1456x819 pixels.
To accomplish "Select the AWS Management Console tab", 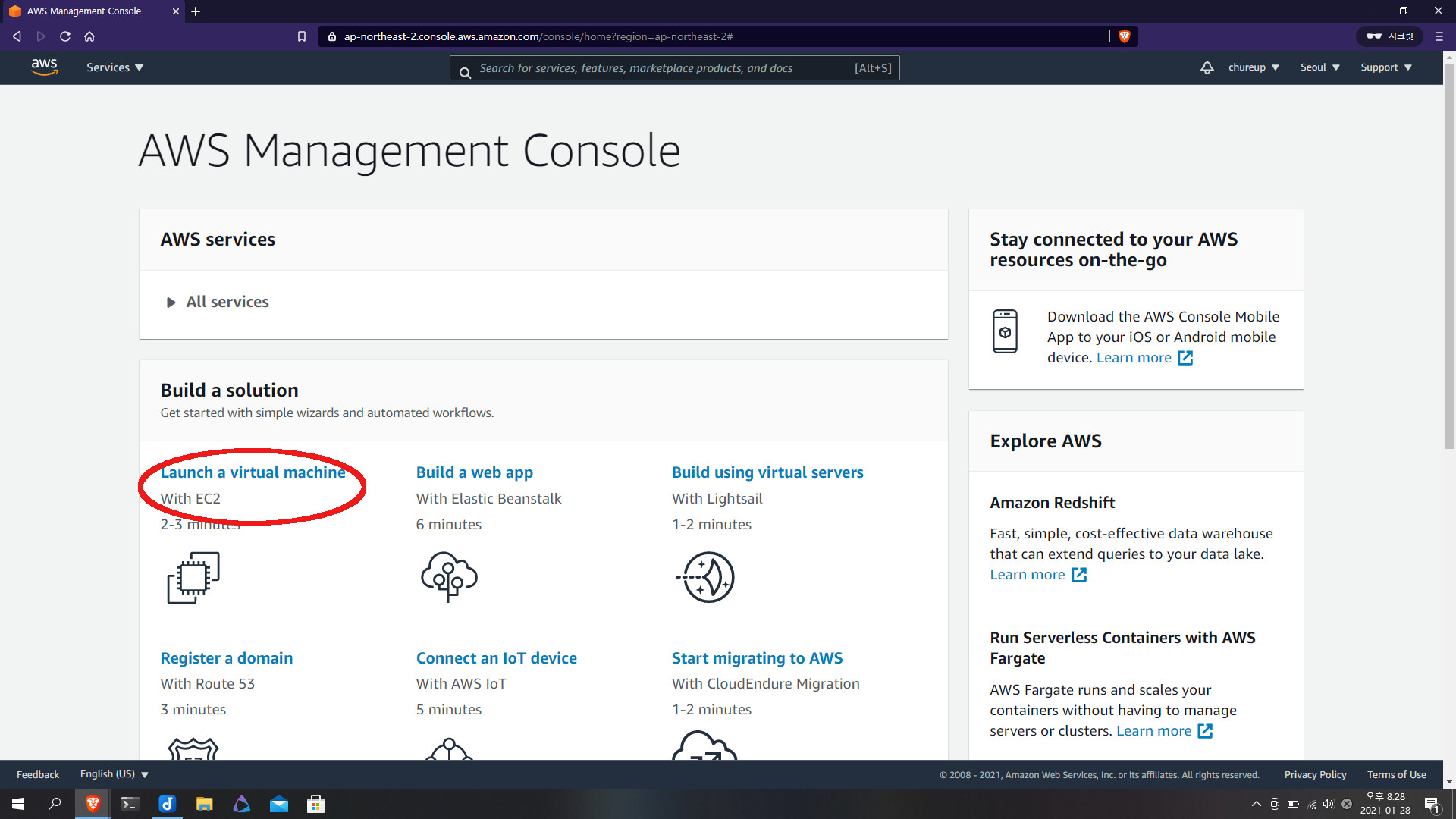I will click(x=91, y=11).
